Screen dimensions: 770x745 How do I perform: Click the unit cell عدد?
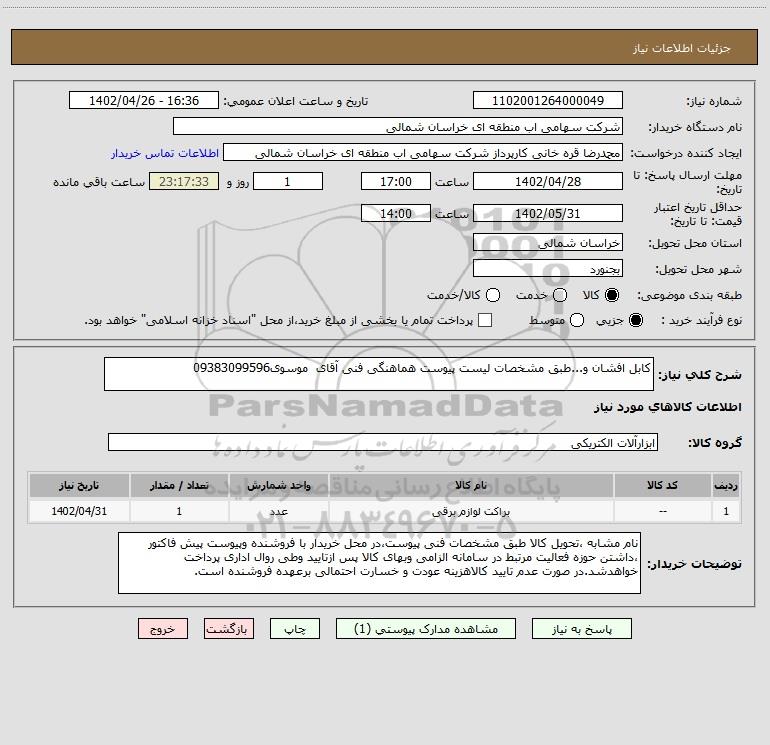(278, 511)
